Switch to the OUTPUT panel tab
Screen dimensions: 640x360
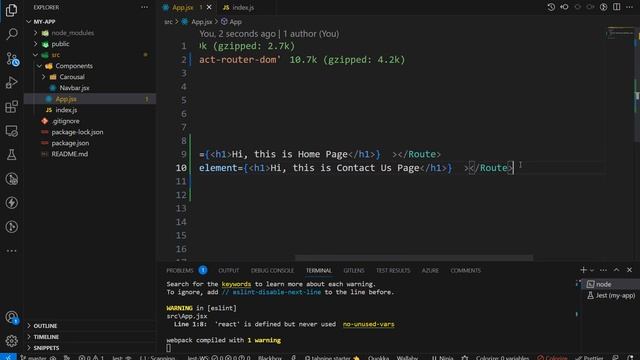tap(229, 270)
